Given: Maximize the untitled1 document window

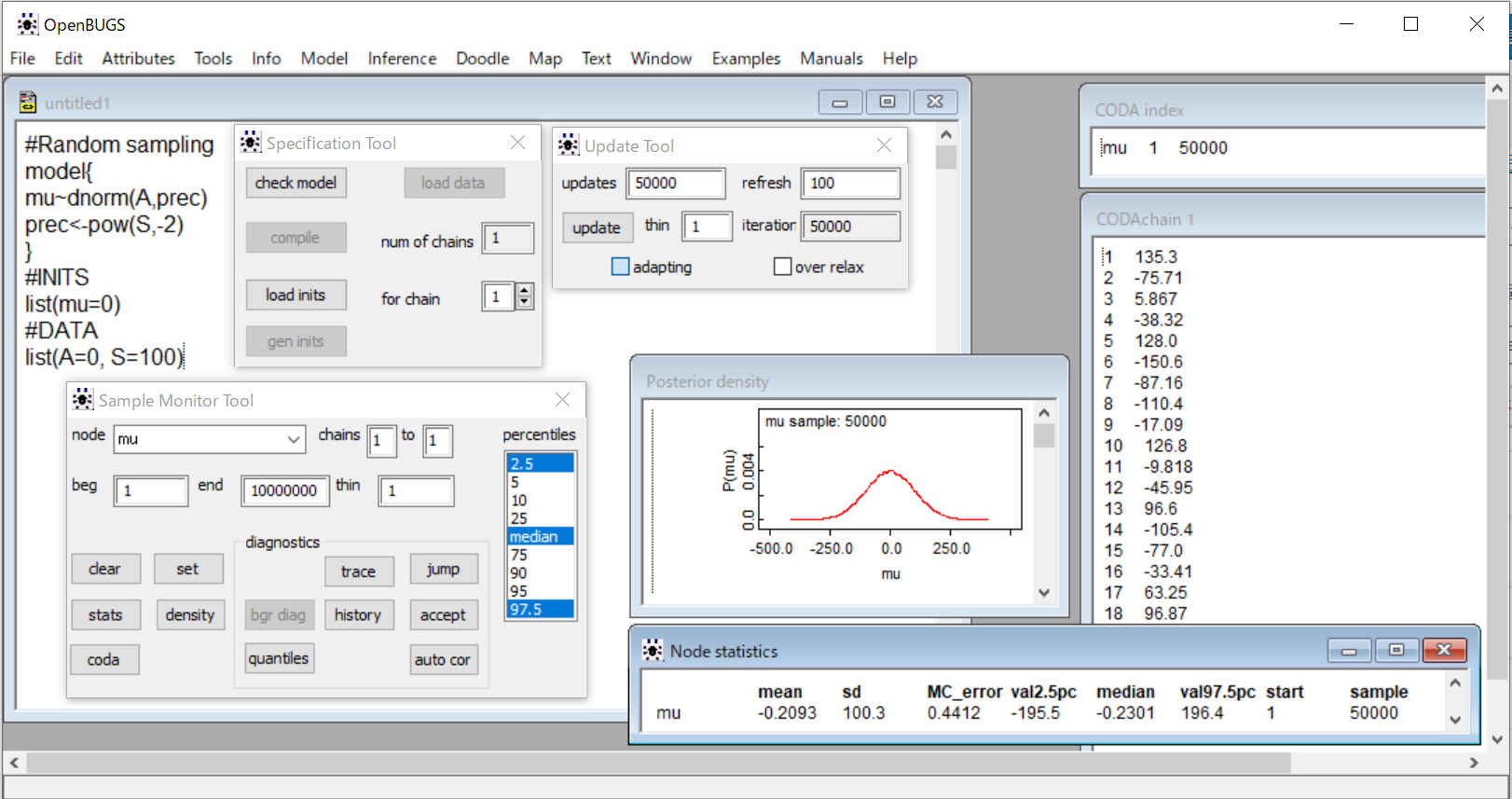Looking at the screenshot, I should click(x=887, y=102).
